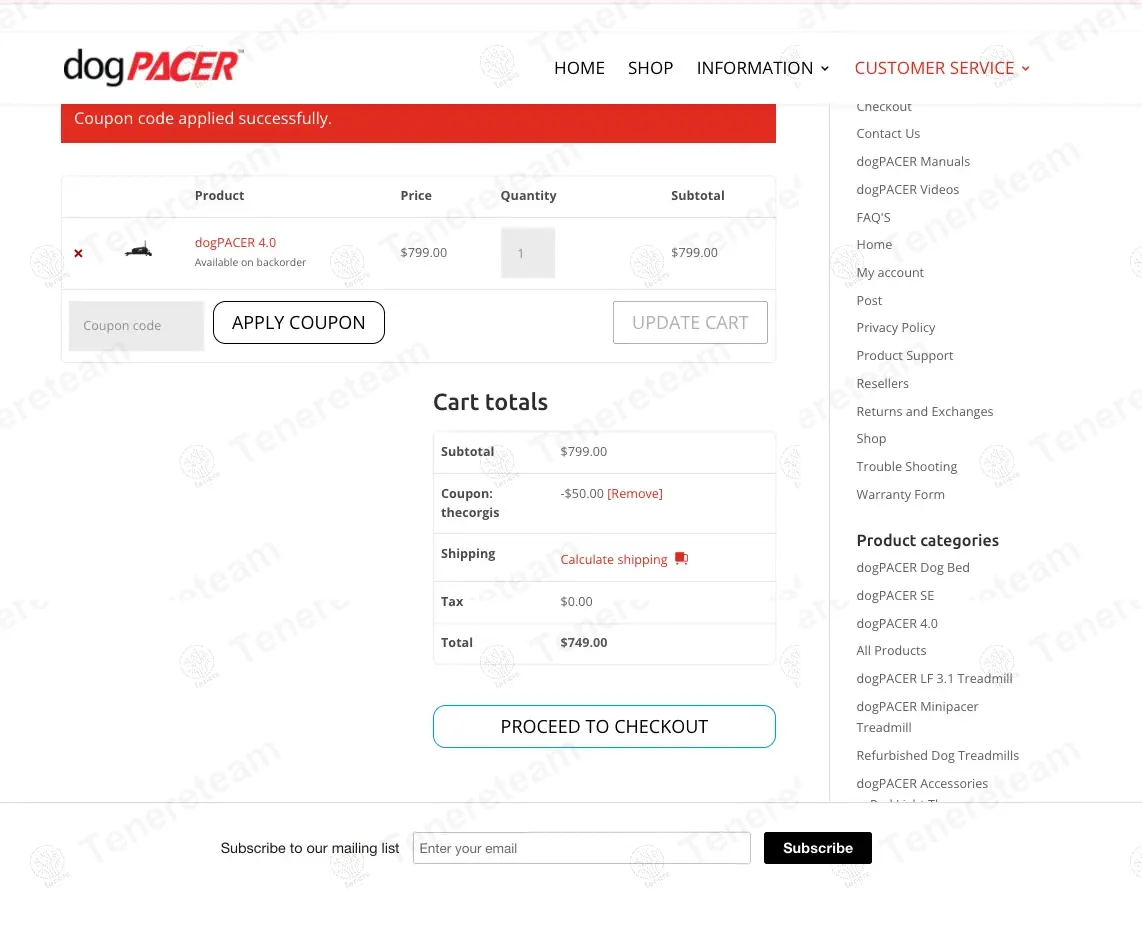Click the quantity field for dogPACER 4.0
1142x938 pixels.
[528, 253]
